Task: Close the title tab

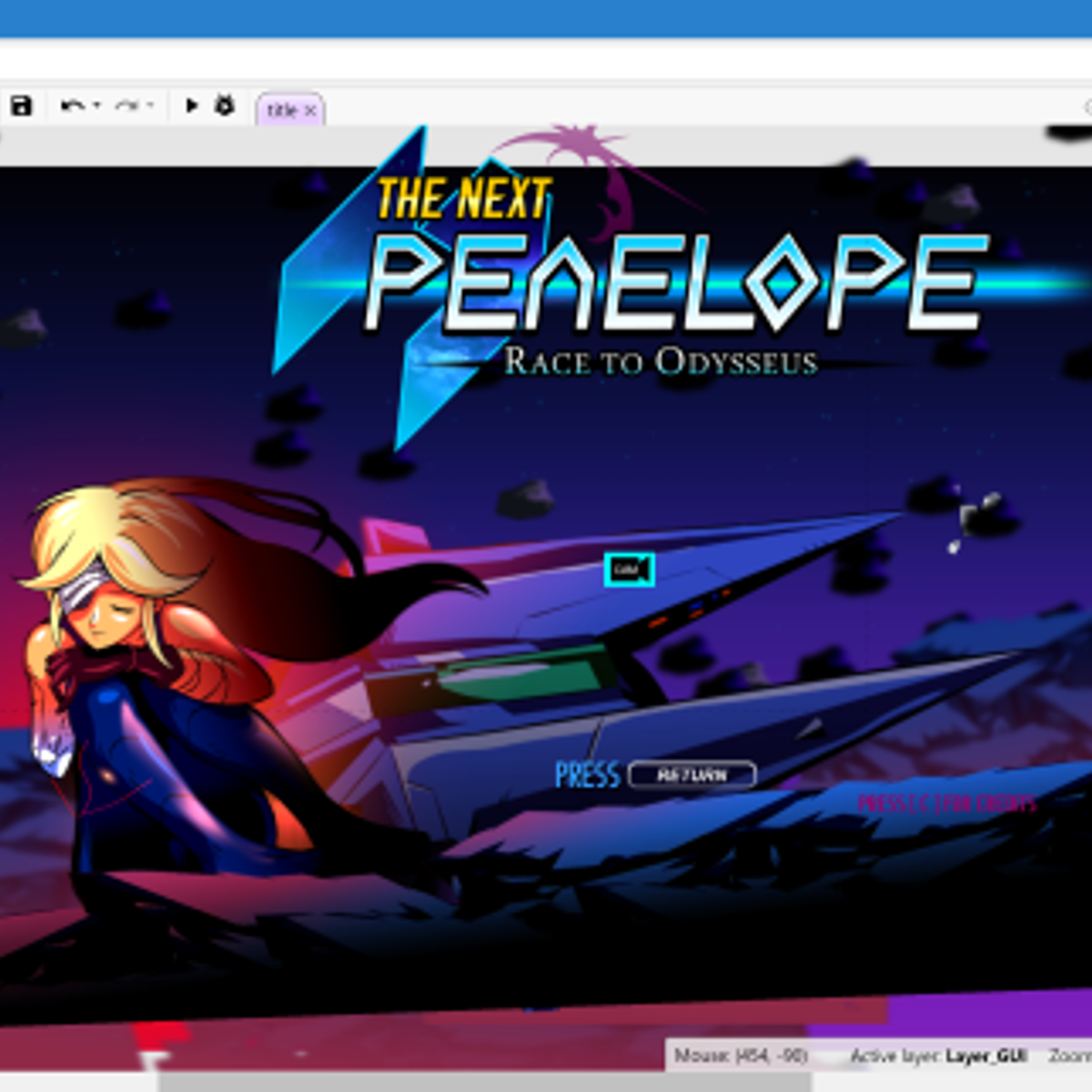Action: click(x=310, y=110)
